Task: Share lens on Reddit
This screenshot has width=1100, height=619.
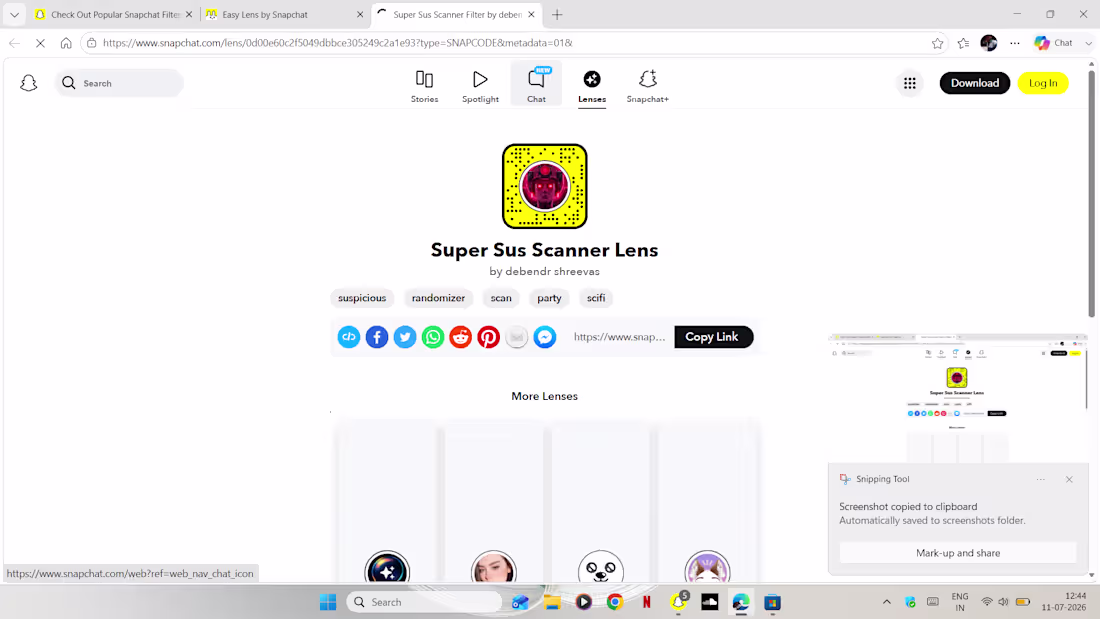Action: (461, 337)
